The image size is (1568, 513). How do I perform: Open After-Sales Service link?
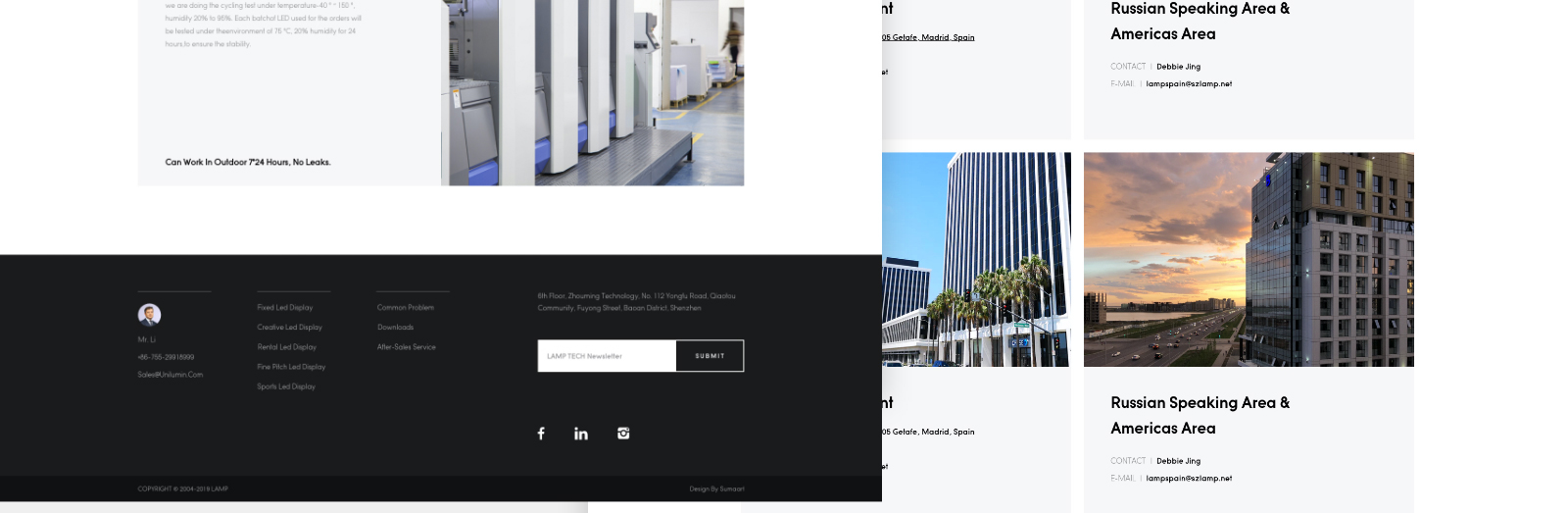[407, 347]
